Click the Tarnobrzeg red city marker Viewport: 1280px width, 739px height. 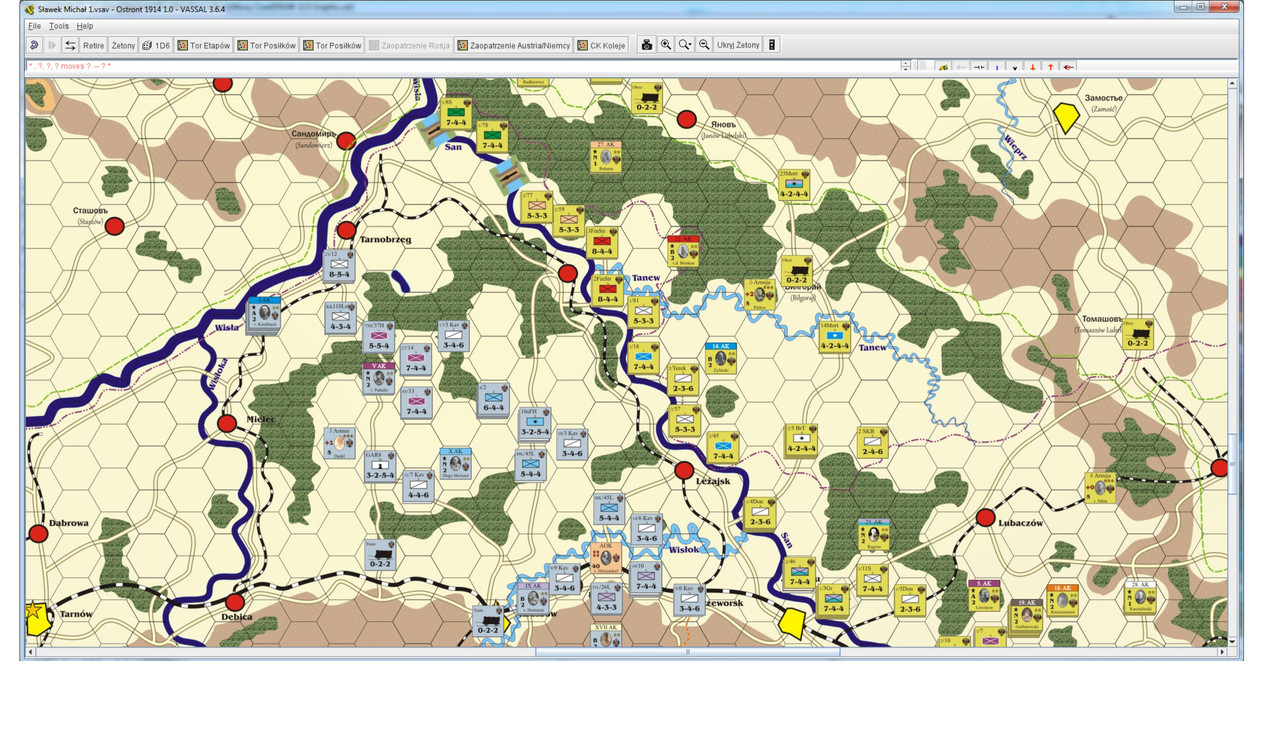click(x=346, y=230)
